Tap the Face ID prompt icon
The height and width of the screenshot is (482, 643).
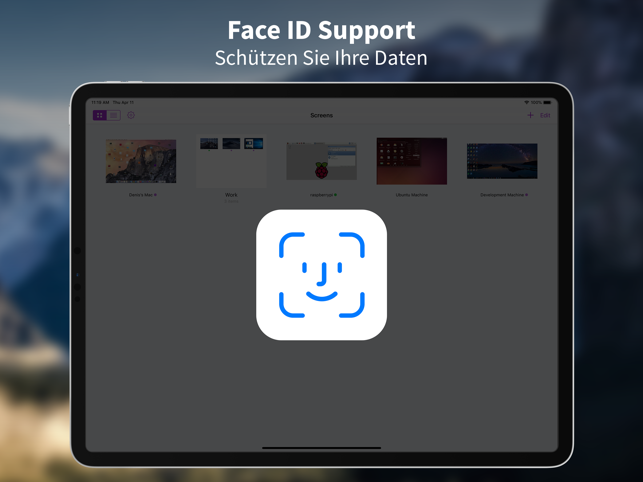(x=322, y=275)
